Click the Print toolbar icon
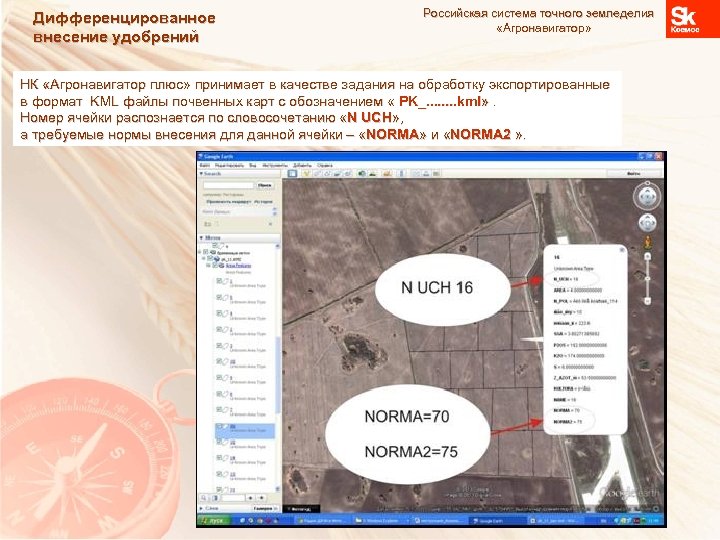The image size is (720, 540). pyautogui.click(x=426, y=174)
